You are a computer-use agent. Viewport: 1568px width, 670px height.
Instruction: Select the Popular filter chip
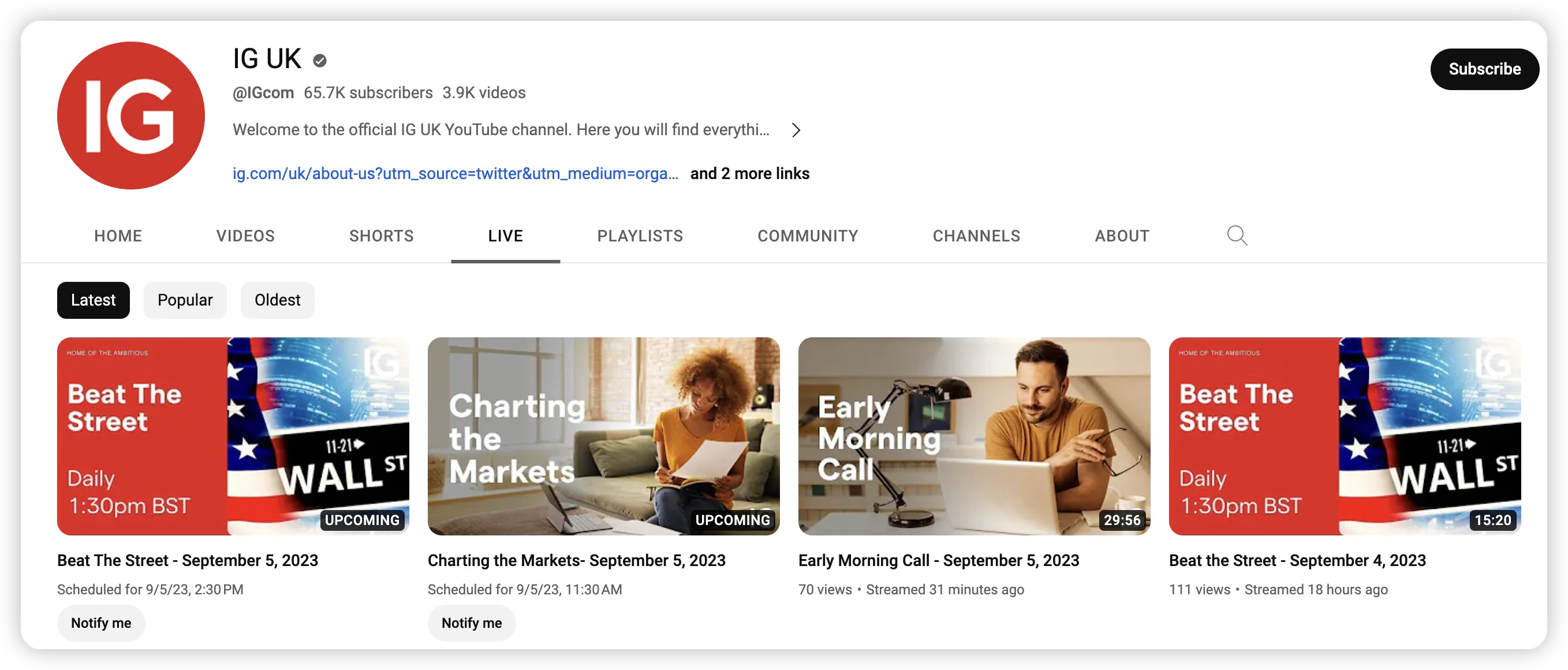click(x=185, y=300)
